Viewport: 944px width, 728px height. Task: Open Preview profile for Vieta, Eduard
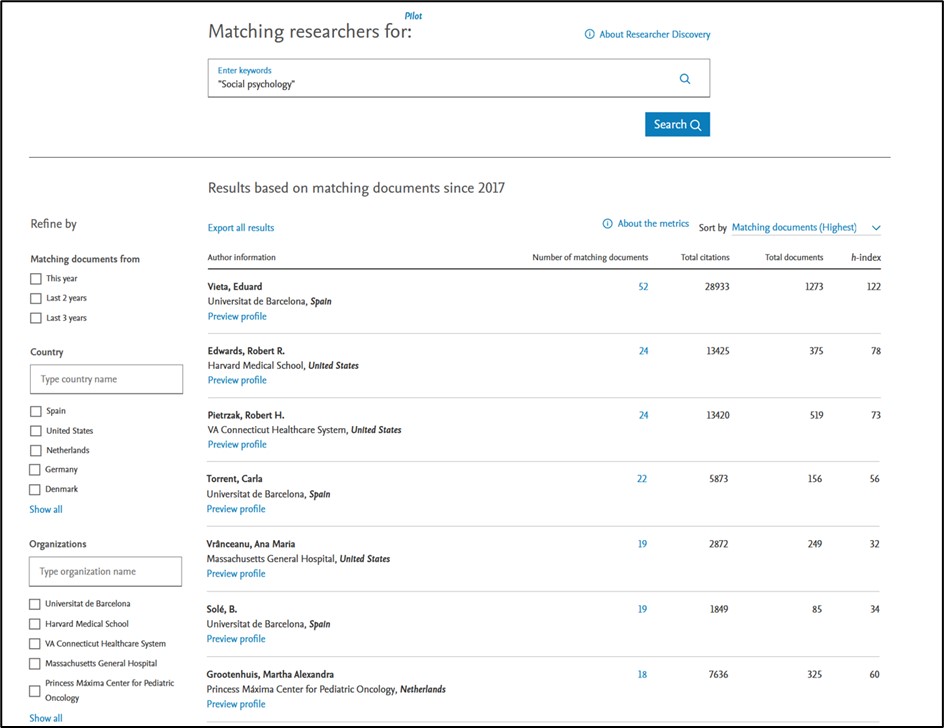coord(237,316)
